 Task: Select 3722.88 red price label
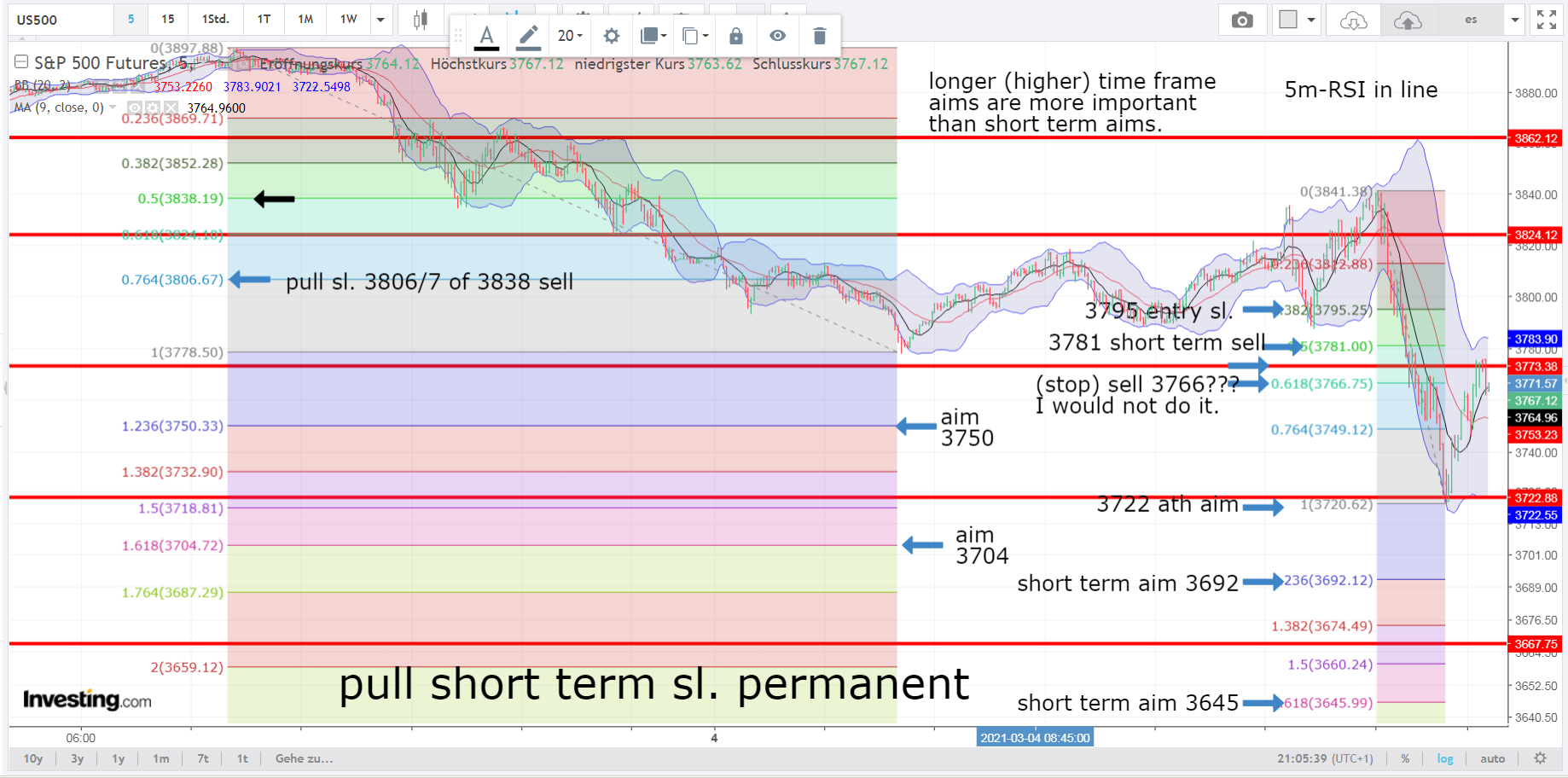coord(1536,498)
